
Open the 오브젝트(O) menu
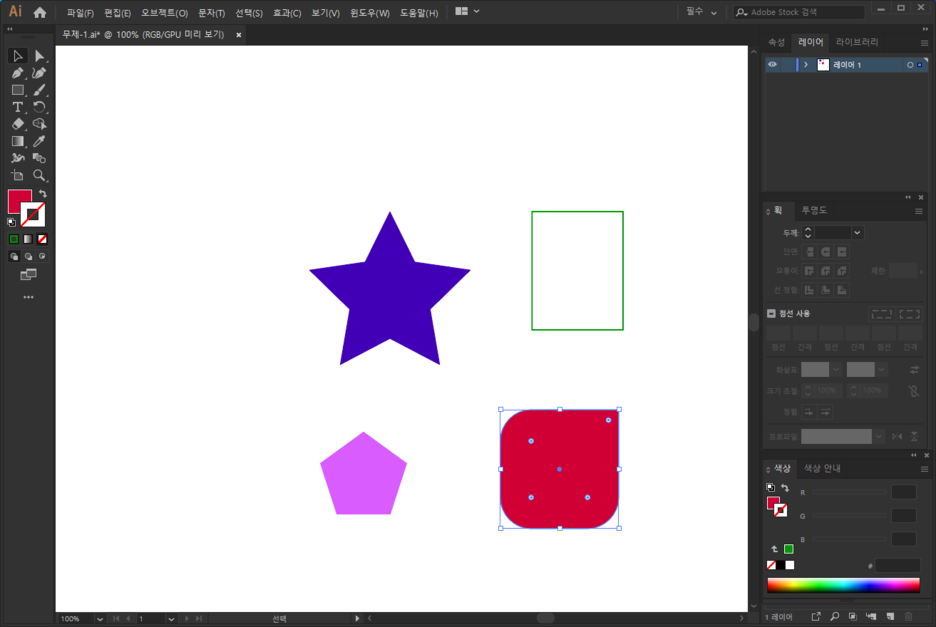pyautogui.click(x=164, y=13)
